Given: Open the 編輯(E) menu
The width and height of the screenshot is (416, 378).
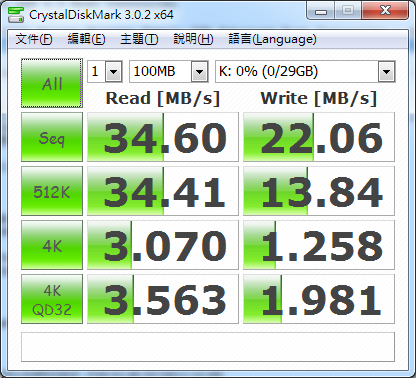Looking at the screenshot, I should tap(86, 39).
